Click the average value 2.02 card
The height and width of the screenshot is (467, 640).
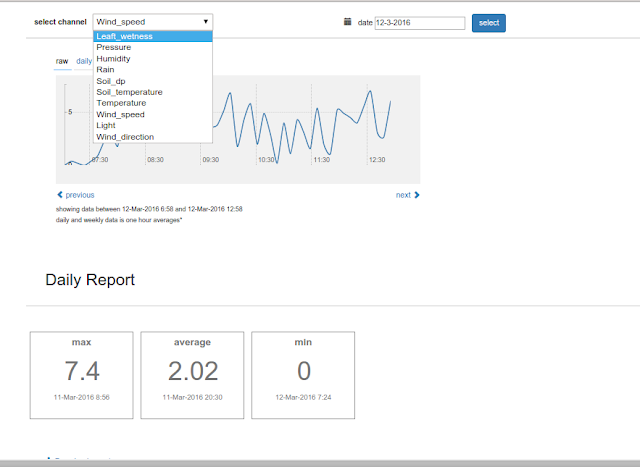[x=192, y=375]
